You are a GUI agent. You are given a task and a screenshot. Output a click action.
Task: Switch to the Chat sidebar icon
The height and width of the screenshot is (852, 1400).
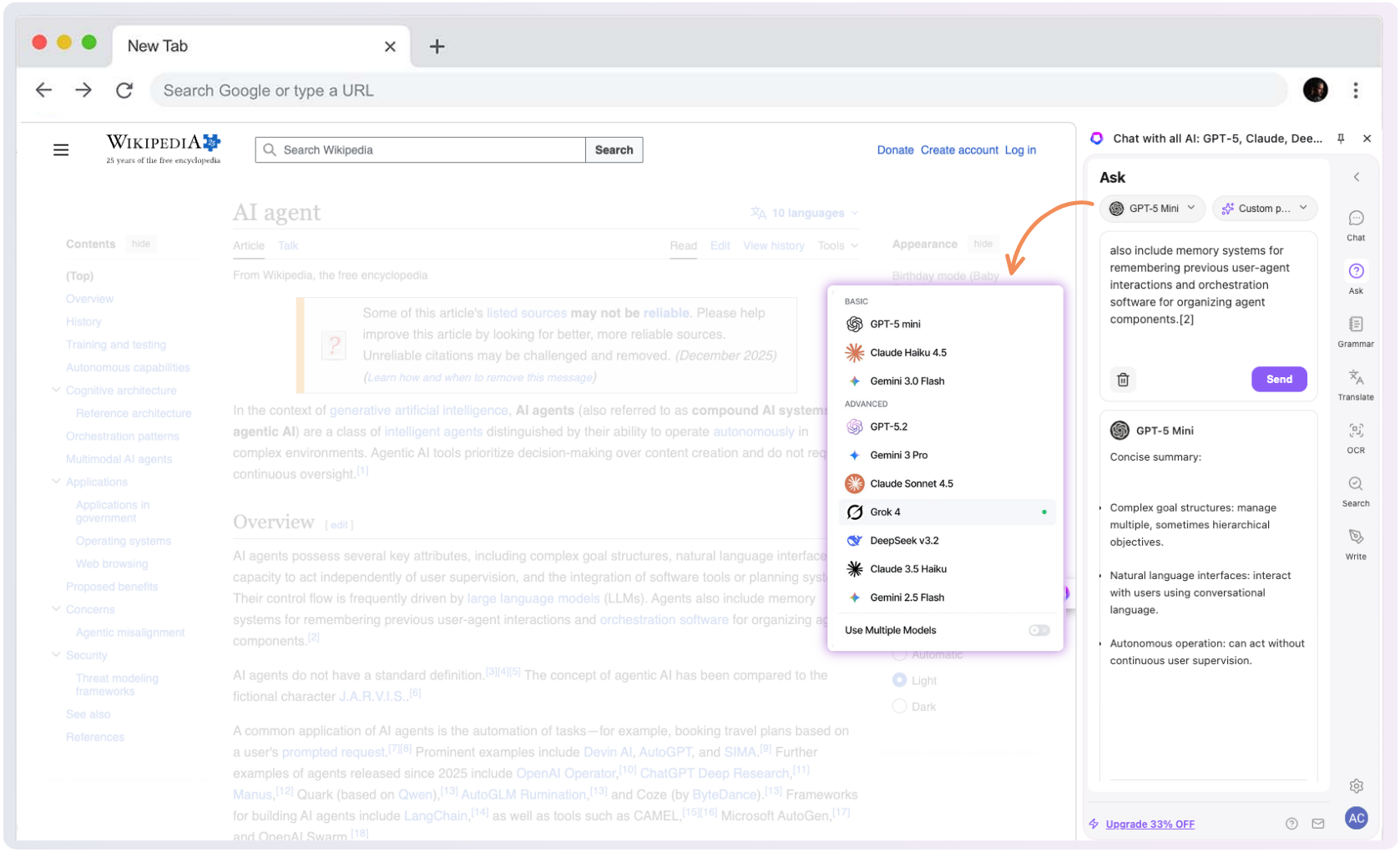tap(1356, 224)
